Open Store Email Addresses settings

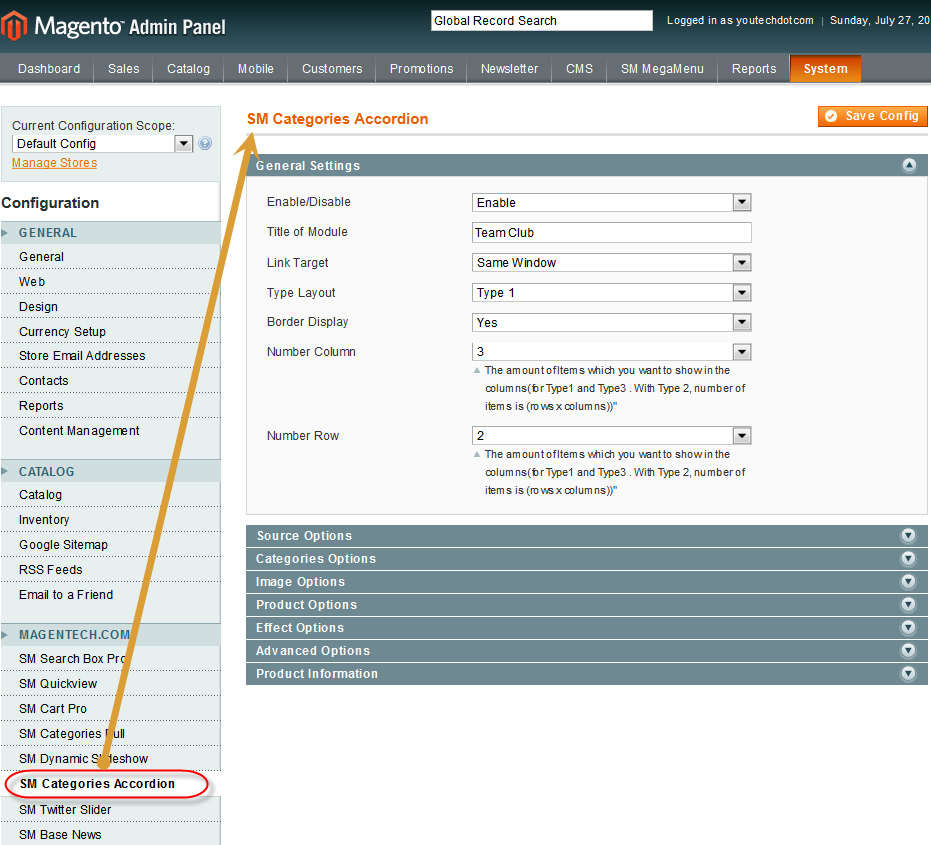tap(110, 356)
